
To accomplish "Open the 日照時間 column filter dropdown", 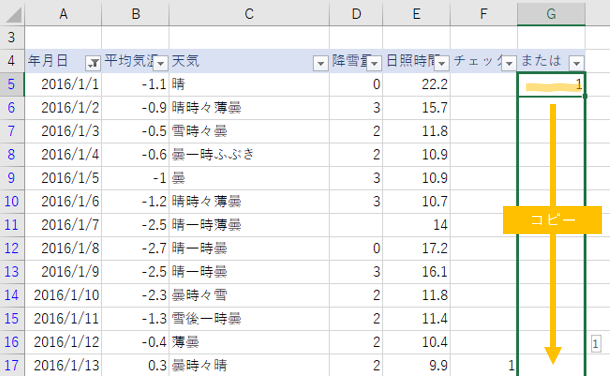I will pyautogui.click(x=442, y=63).
